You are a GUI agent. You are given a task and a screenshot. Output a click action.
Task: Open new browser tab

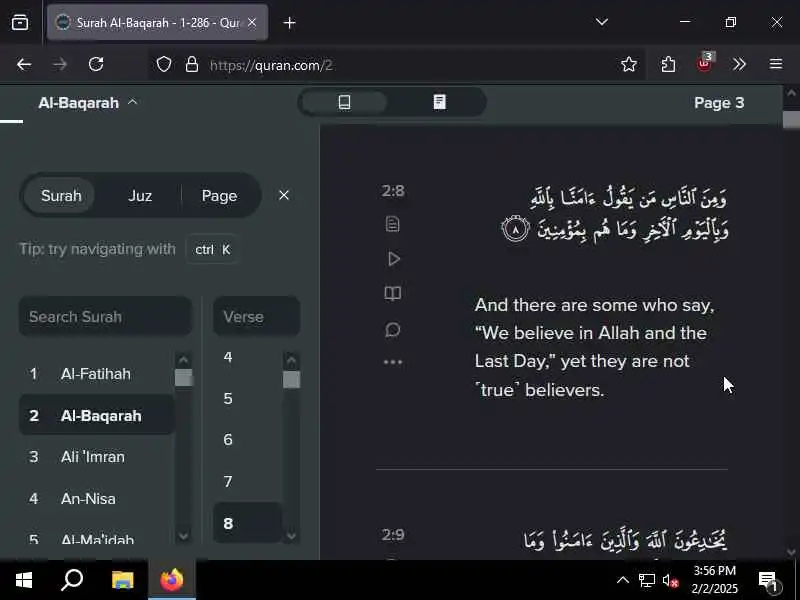click(289, 23)
